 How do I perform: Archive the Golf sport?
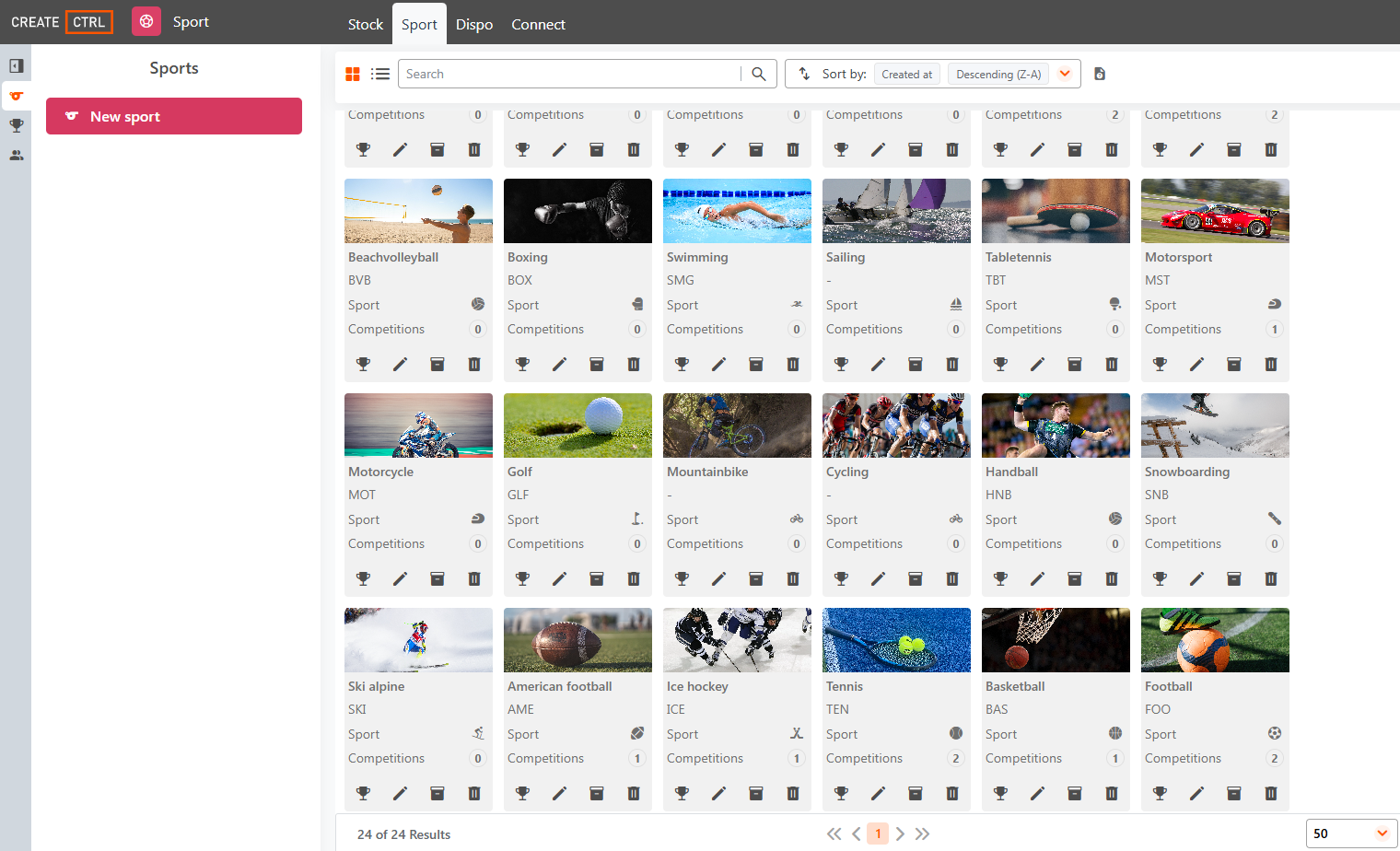(597, 578)
